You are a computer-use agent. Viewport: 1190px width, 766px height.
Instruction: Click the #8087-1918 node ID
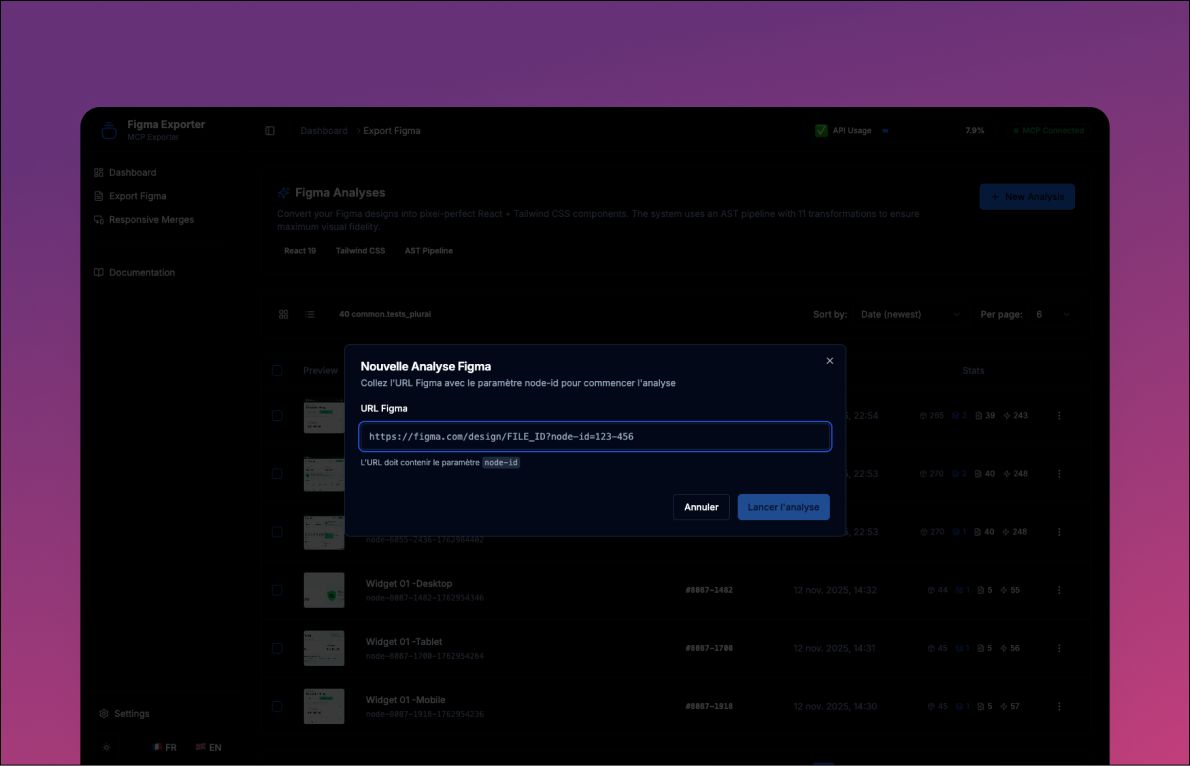(709, 706)
